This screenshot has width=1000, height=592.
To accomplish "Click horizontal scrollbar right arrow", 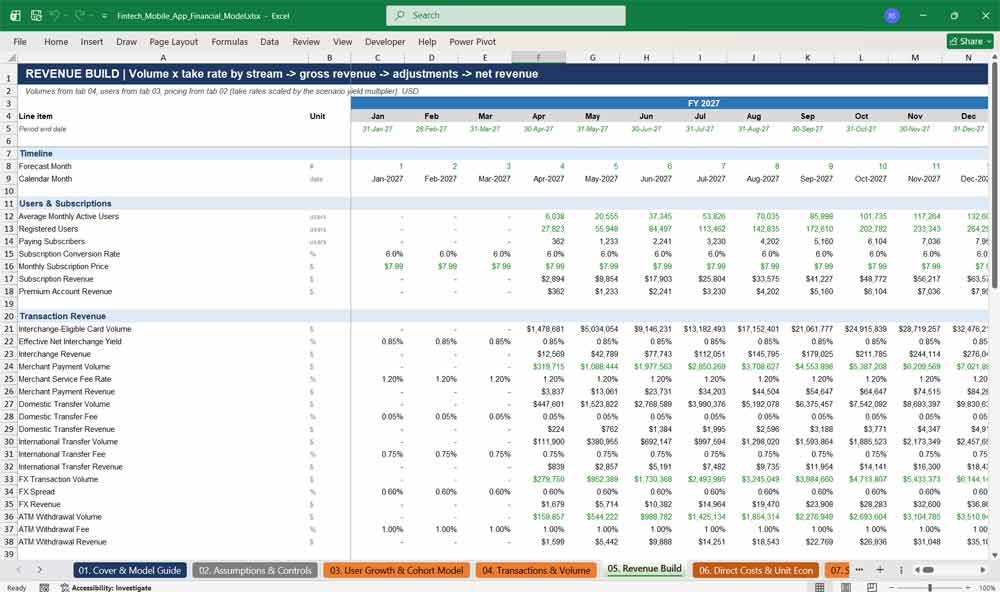I will [983, 570].
